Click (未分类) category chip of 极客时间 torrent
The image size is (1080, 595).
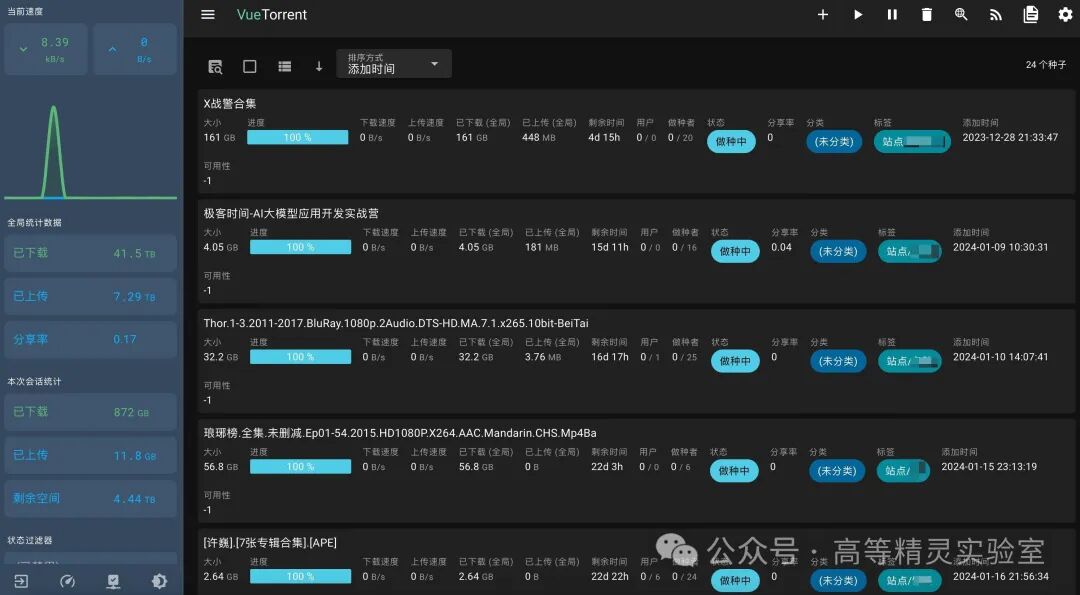838,251
